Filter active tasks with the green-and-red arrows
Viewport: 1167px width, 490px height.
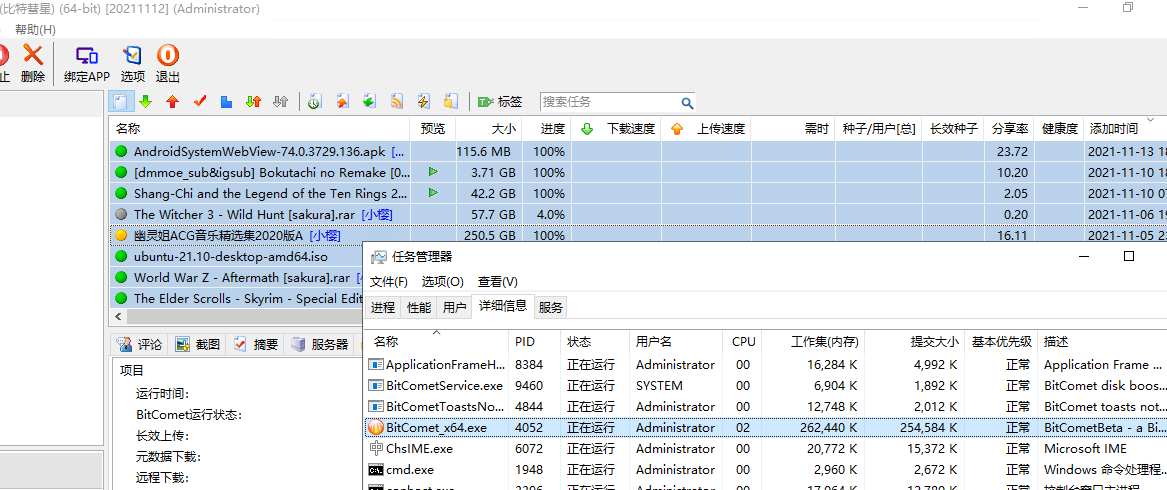pos(253,101)
